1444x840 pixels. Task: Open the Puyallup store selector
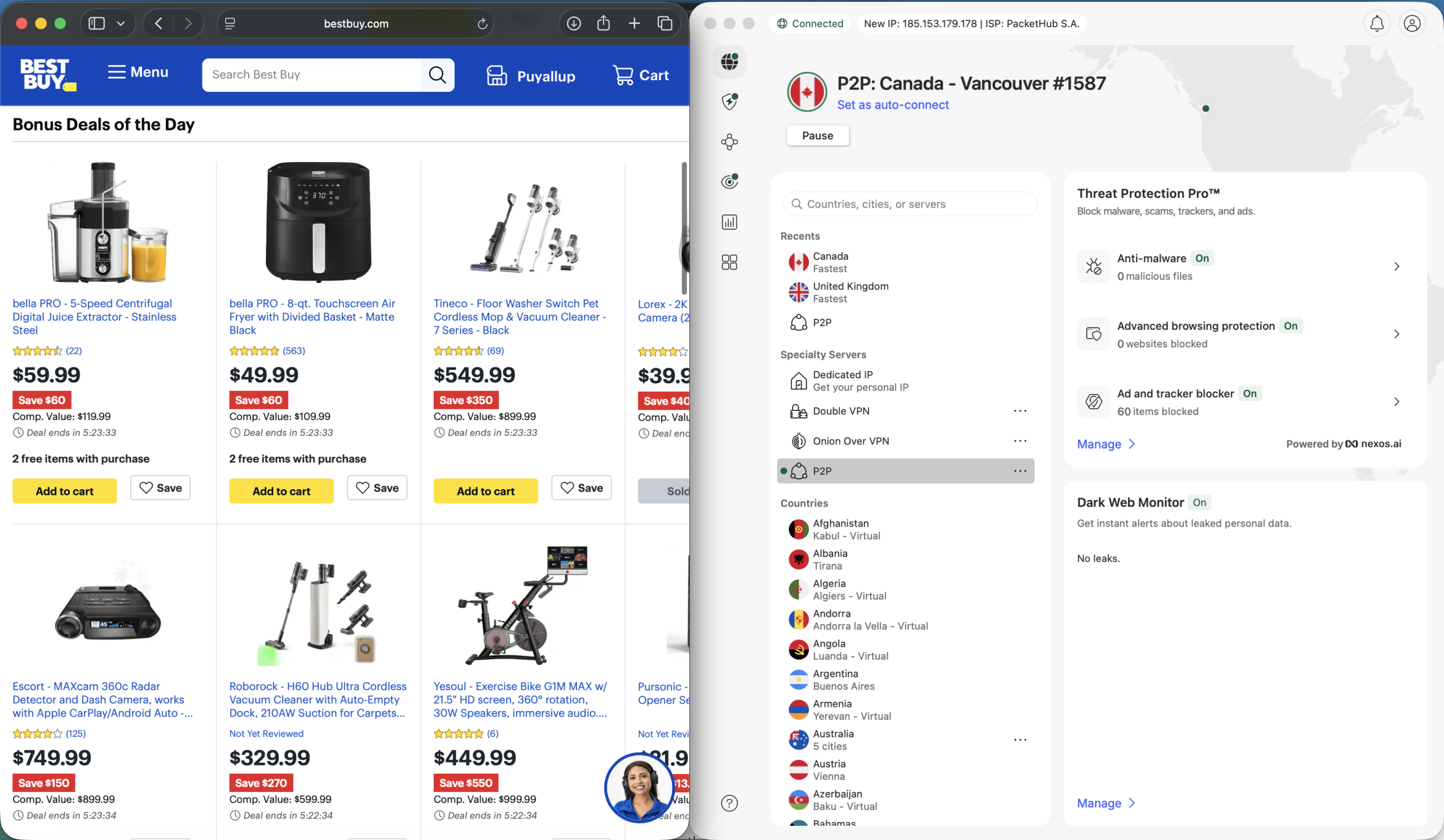[x=531, y=76]
